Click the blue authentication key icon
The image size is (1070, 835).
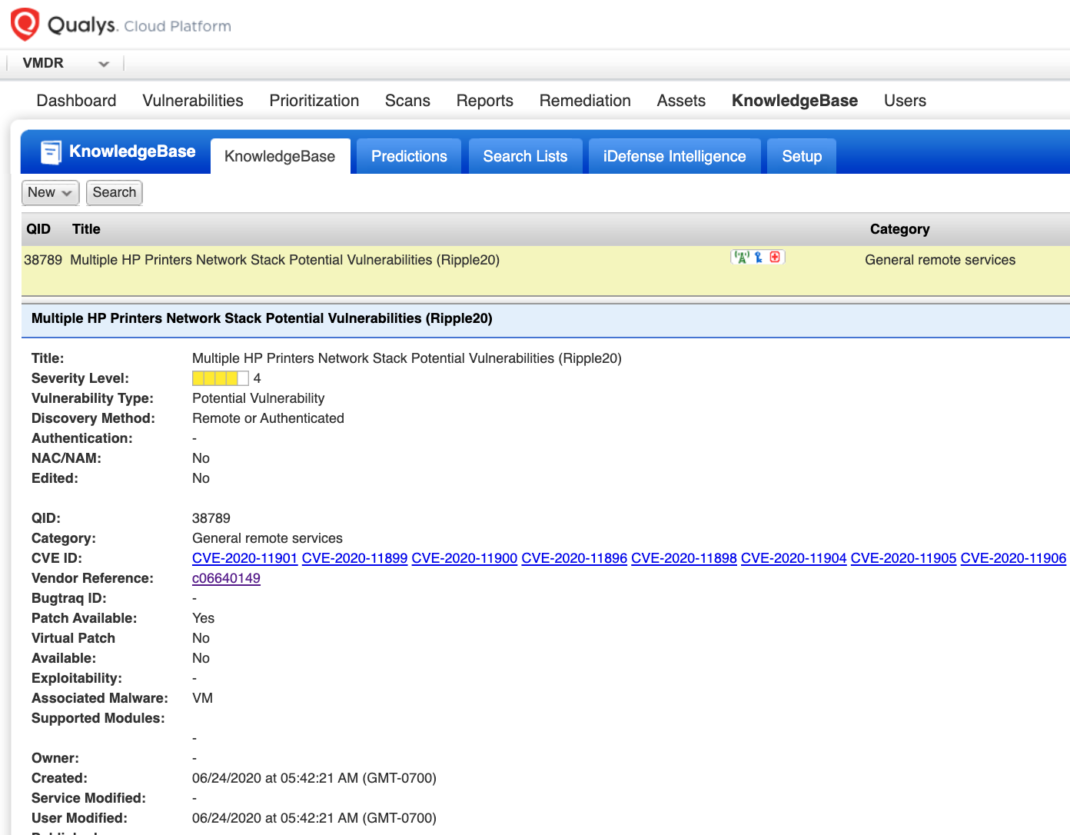click(759, 258)
